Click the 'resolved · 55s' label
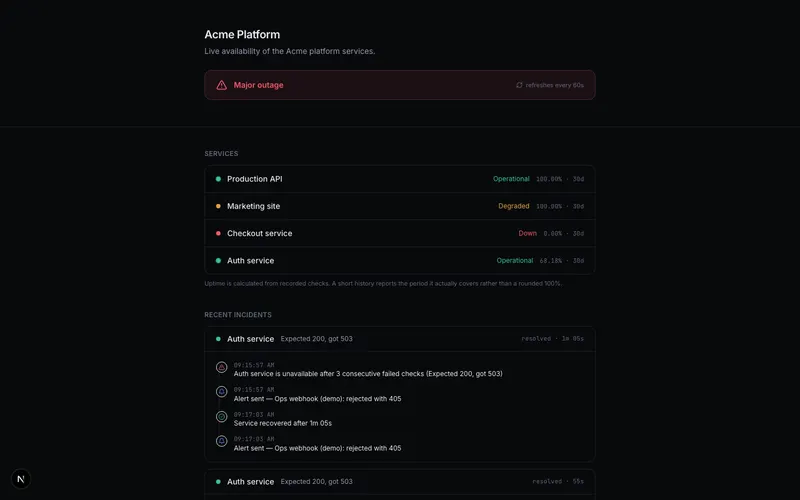This screenshot has height=500, width=800. coord(558,482)
